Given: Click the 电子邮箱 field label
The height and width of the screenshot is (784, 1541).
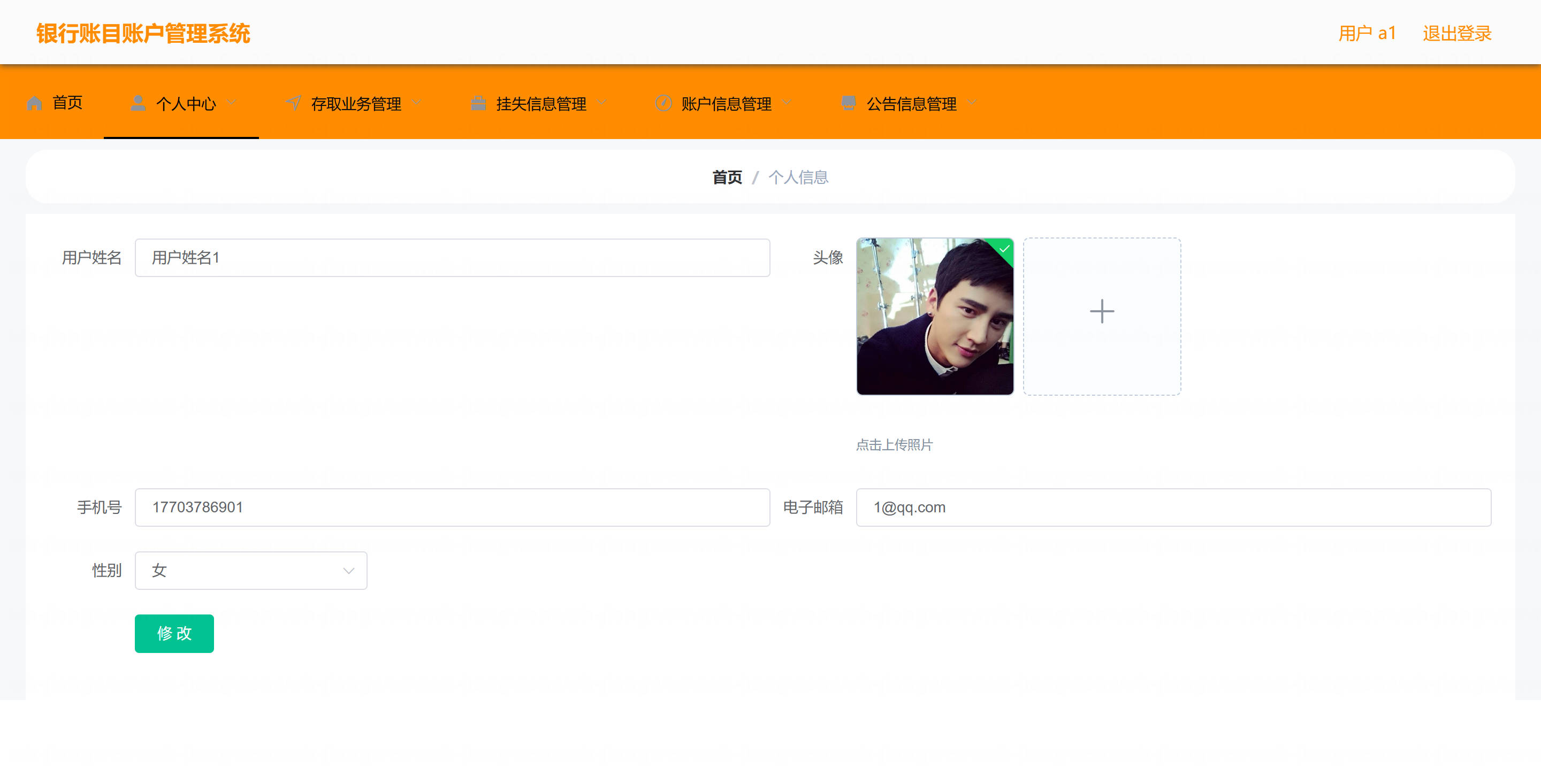Looking at the screenshot, I should 813,507.
